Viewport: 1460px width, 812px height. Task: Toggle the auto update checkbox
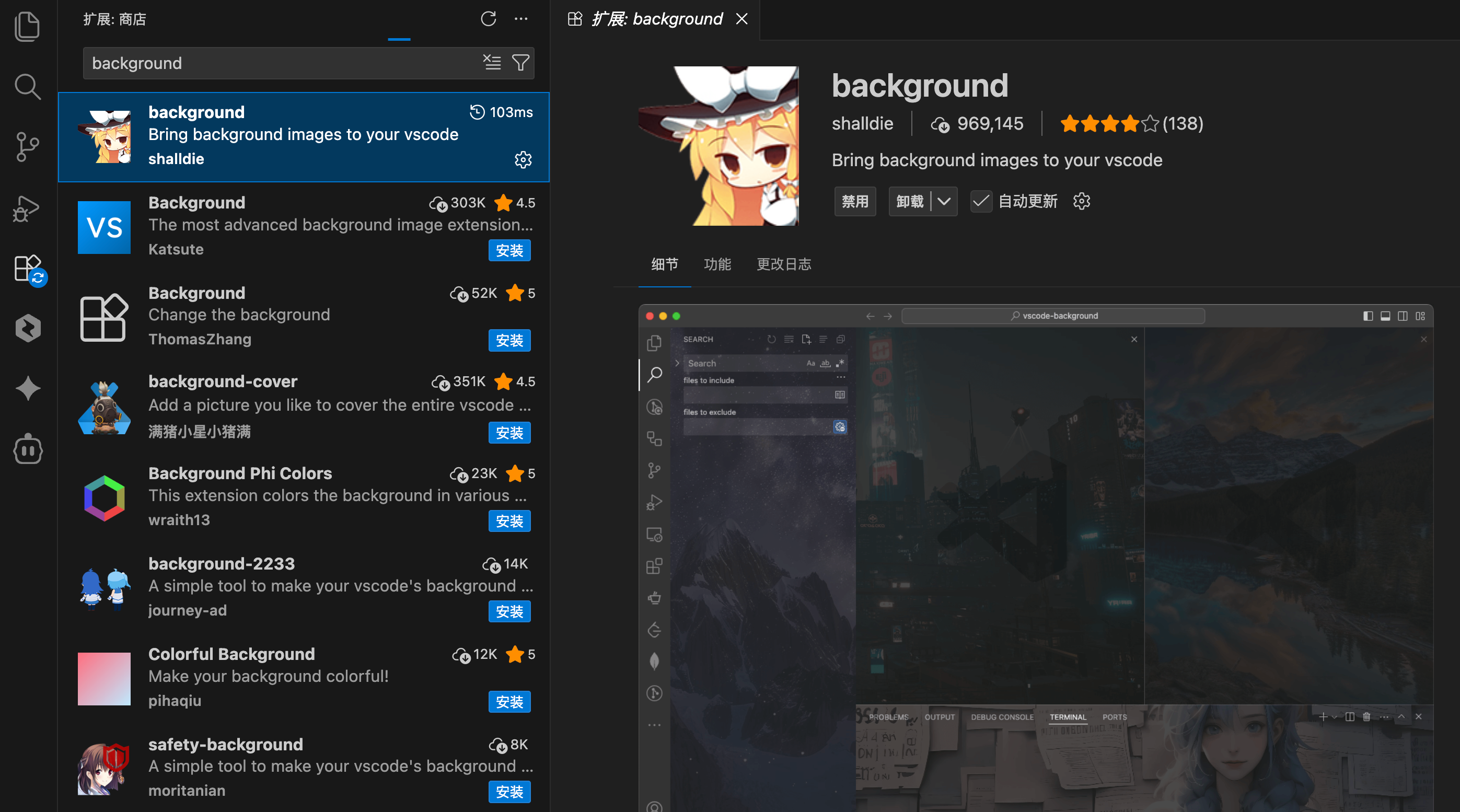(x=981, y=201)
